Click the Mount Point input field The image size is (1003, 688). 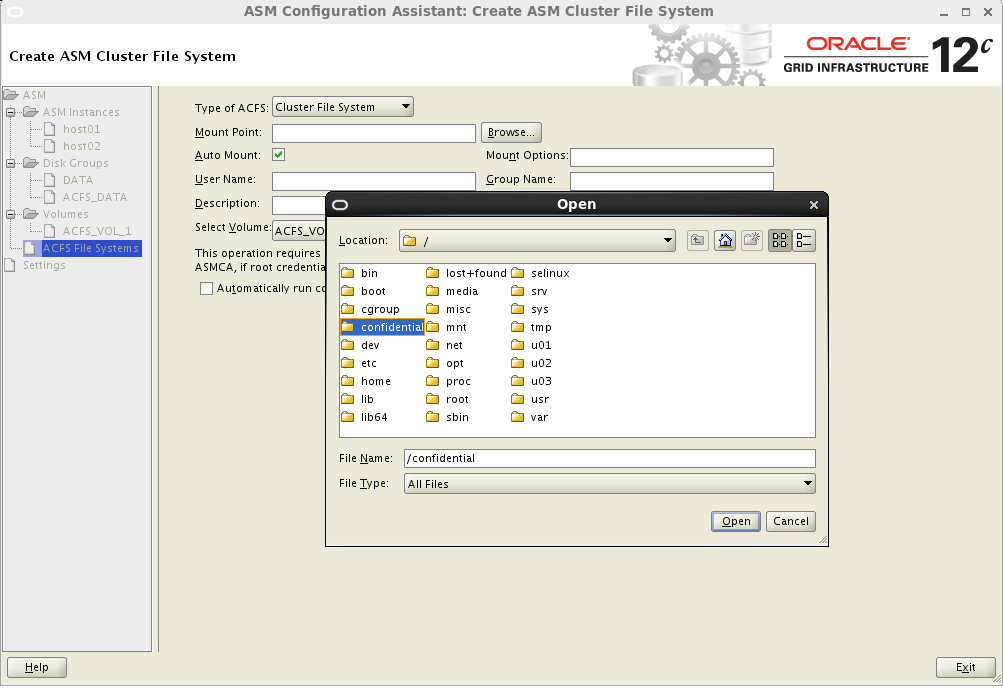click(x=374, y=133)
